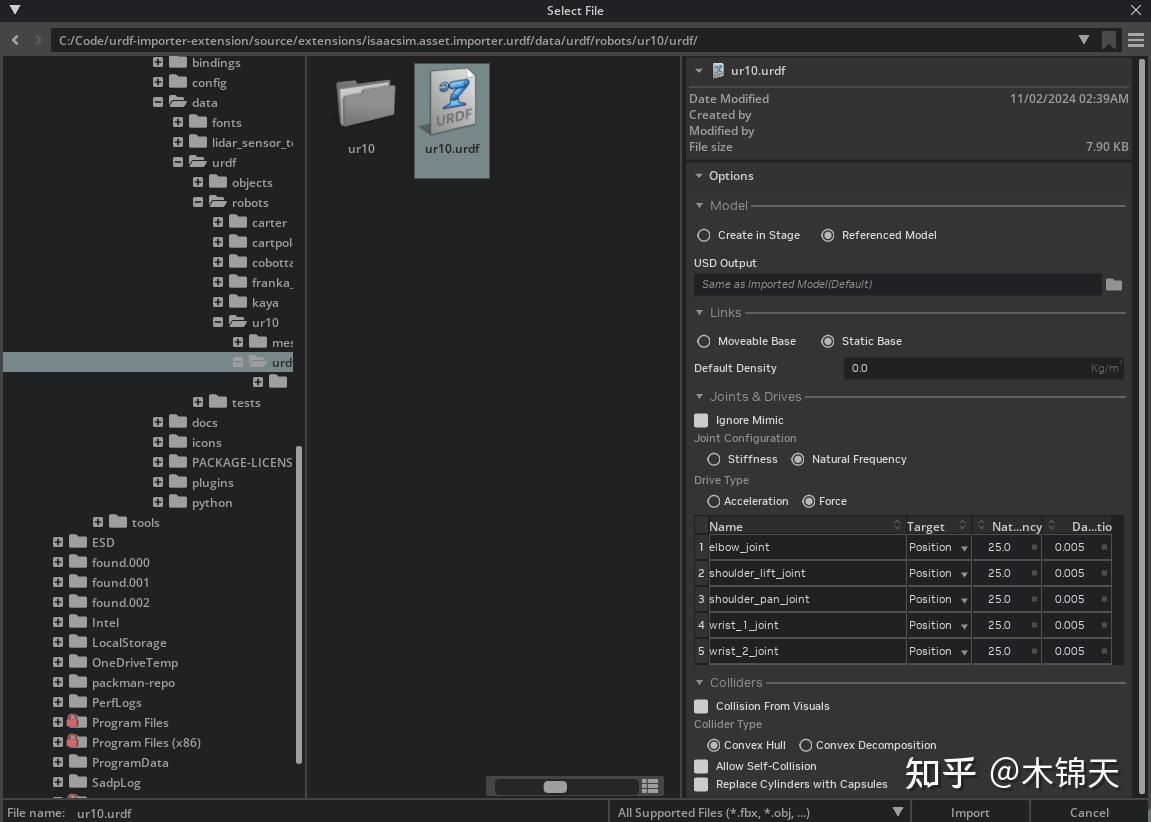Image resolution: width=1151 pixels, height=822 pixels.
Task: Enable the Ignore Mimic checkbox
Action: pos(701,420)
